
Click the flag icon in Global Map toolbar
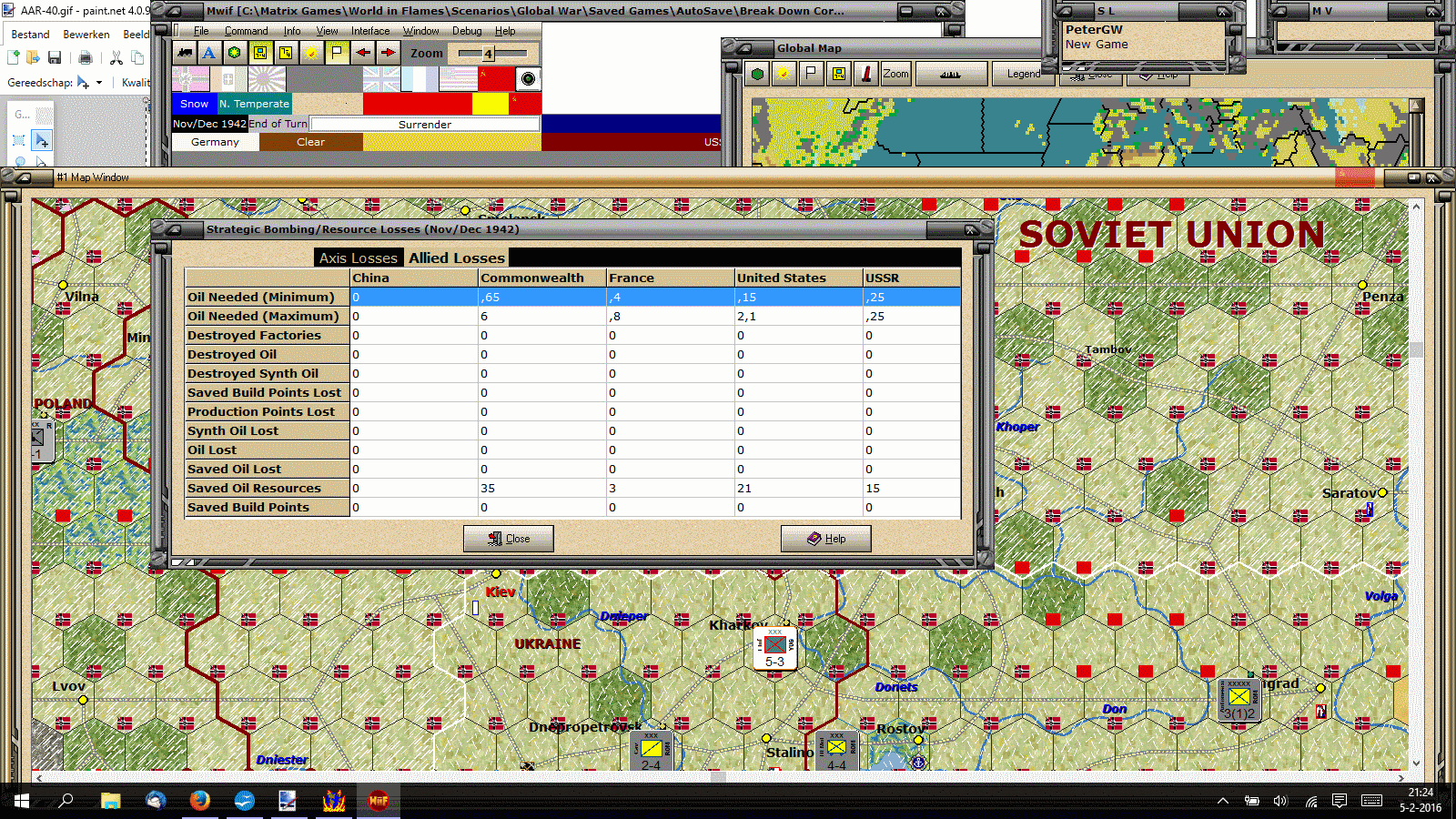(x=811, y=74)
